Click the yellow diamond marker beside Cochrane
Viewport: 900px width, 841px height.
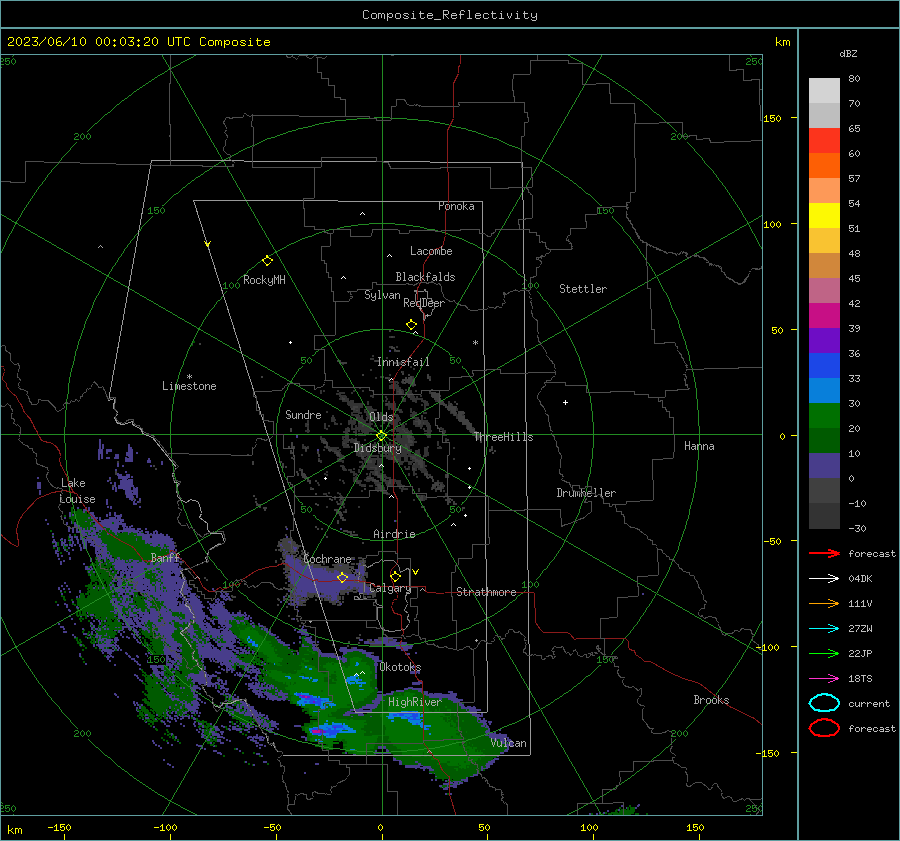342,578
